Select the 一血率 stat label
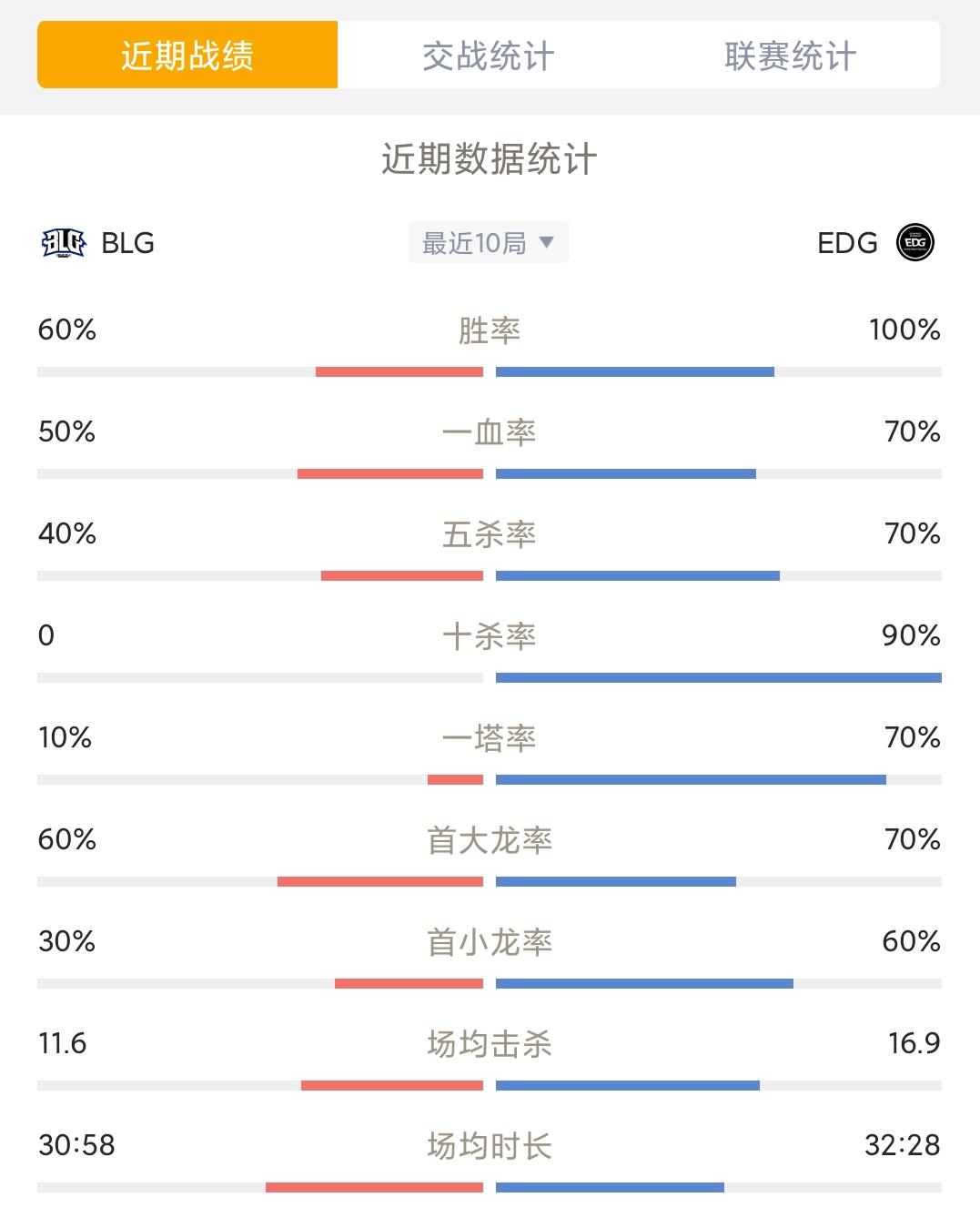This screenshot has height=1218, width=980. pyautogui.click(x=490, y=432)
